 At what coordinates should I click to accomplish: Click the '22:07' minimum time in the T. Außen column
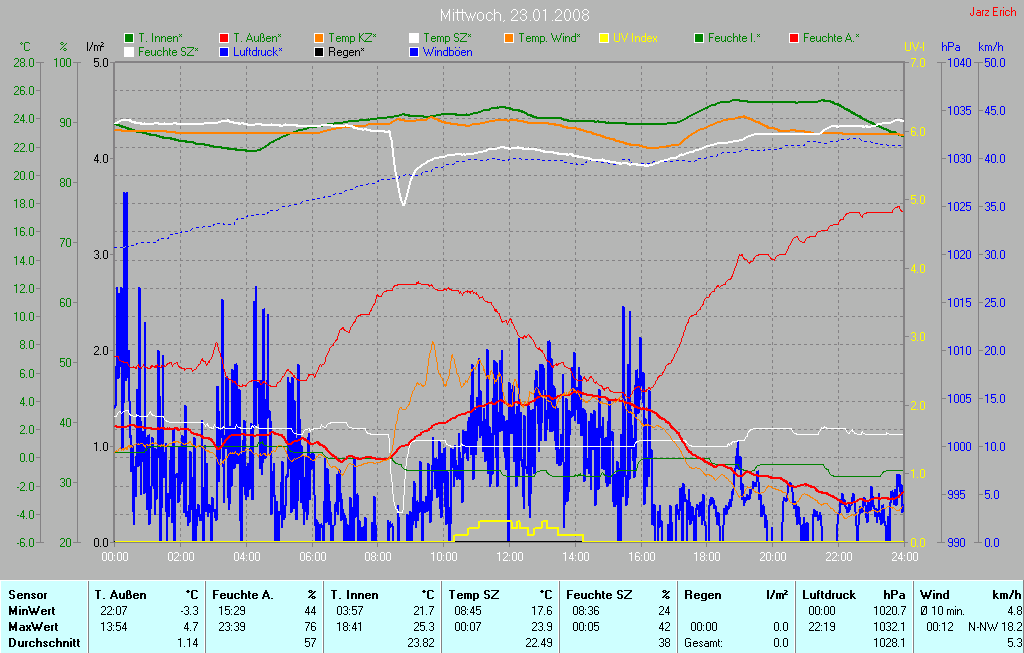tap(114, 611)
